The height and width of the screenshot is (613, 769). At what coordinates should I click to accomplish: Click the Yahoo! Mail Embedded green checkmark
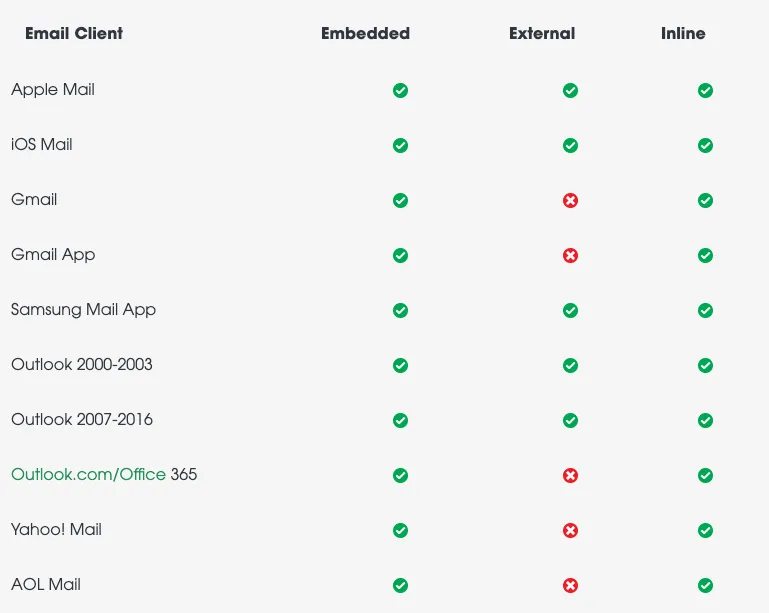pos(400,531)
